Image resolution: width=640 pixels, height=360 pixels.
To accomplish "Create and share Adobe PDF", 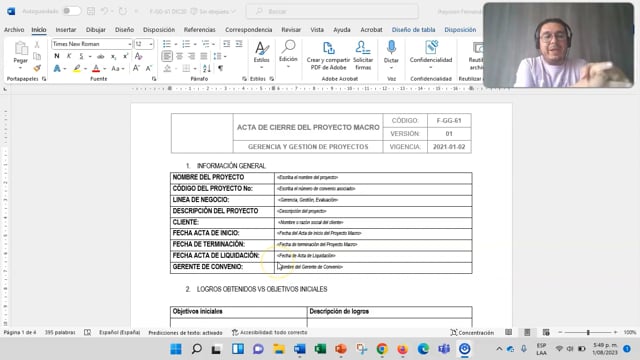I will tap(328, 55).
